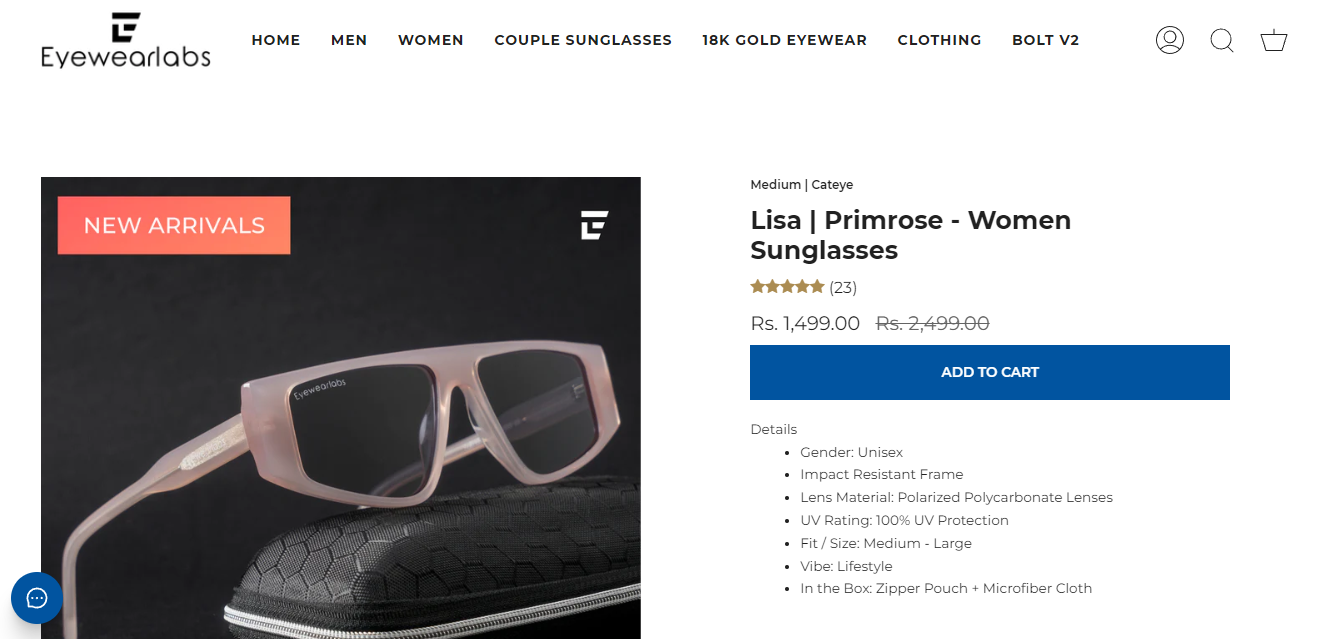Click the search magnifier icon
Image resolution: width=1327 pixels, height=639 pixels.
click(x=1221, y=40)
